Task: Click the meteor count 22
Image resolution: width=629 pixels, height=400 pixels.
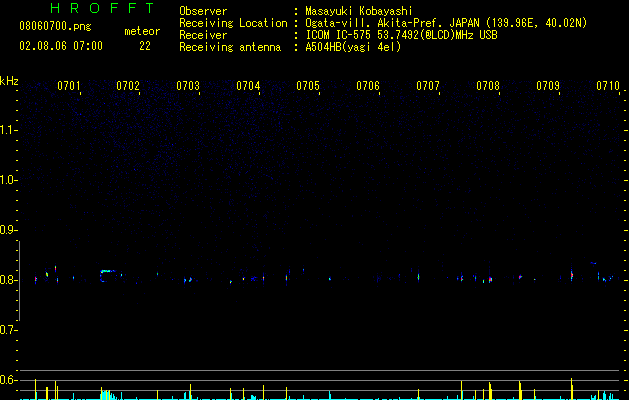Action: click(x=145, y=46)
